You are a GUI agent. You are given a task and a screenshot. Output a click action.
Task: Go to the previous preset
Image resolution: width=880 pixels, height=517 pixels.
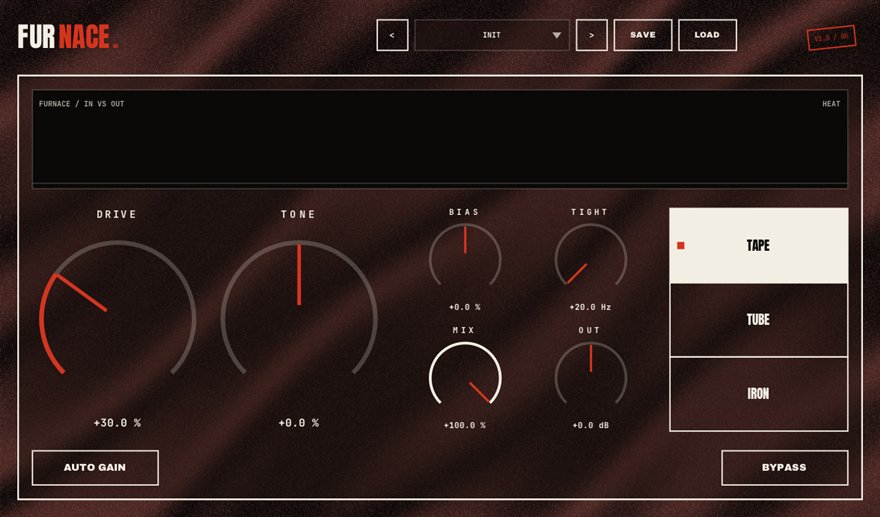pyautogui.click(x=392, y=35)
